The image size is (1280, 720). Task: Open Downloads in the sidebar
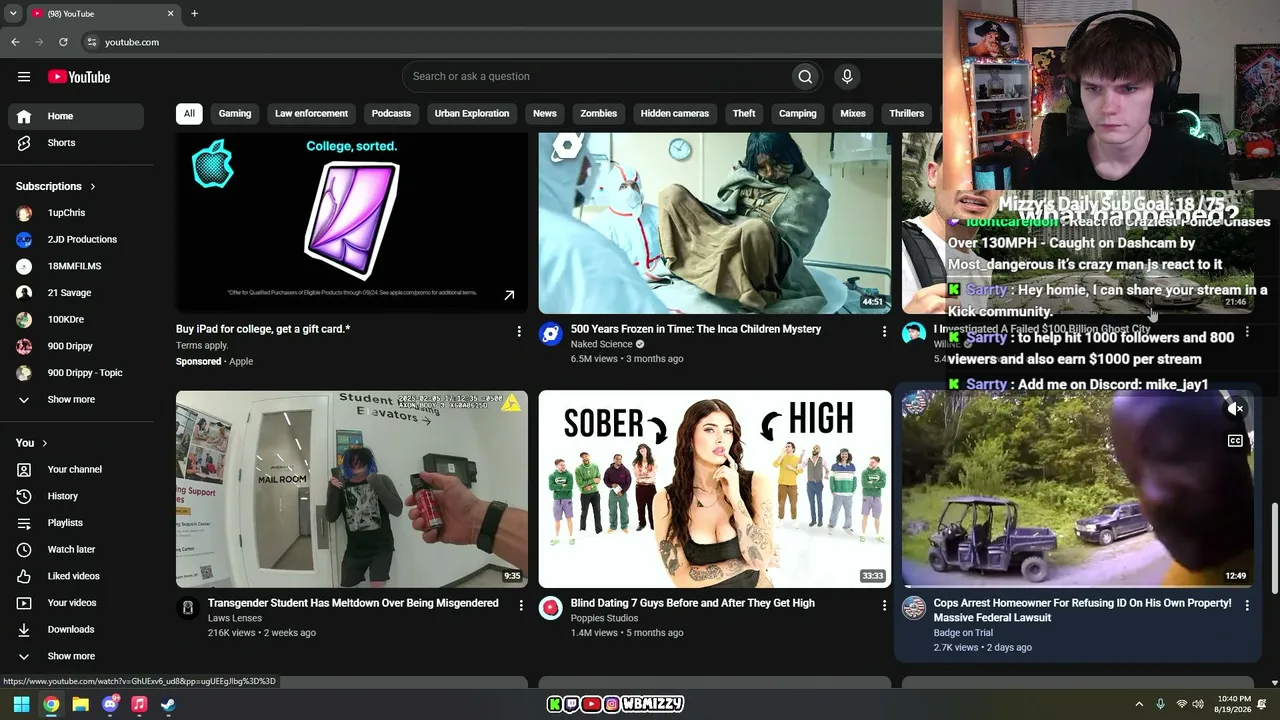(x=76, y=630)
